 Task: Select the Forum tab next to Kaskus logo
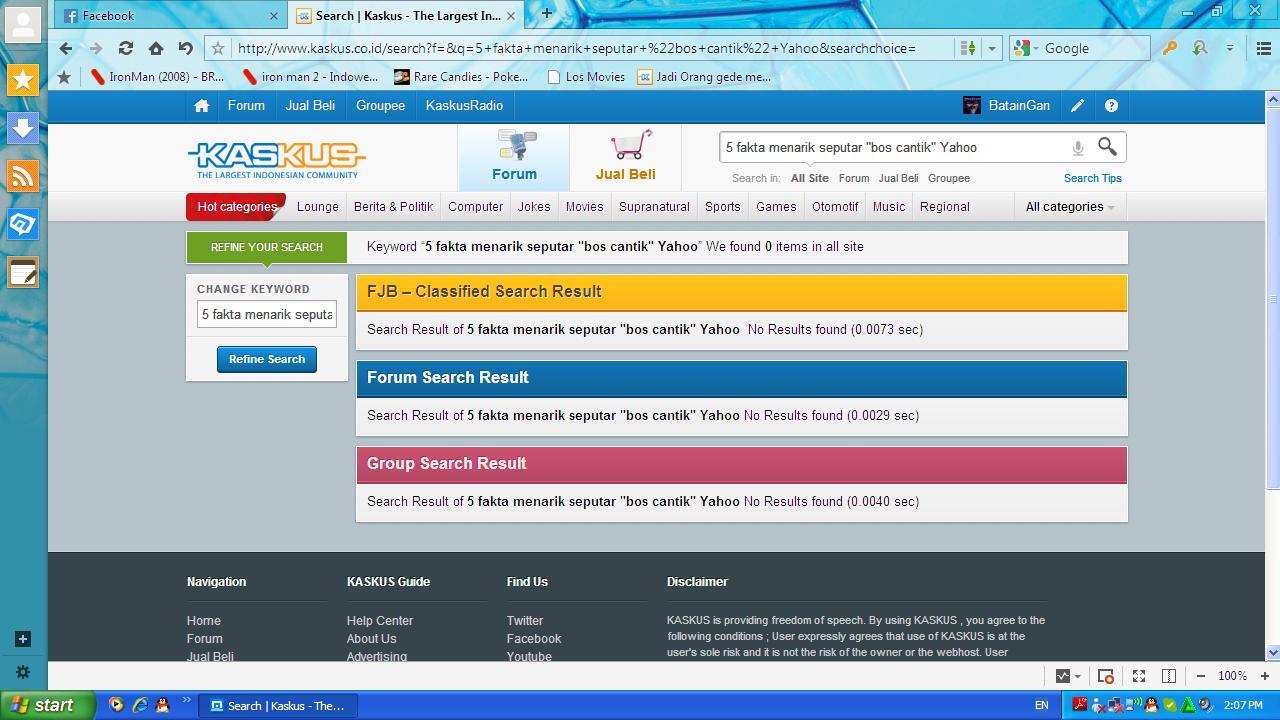[514, 156]
